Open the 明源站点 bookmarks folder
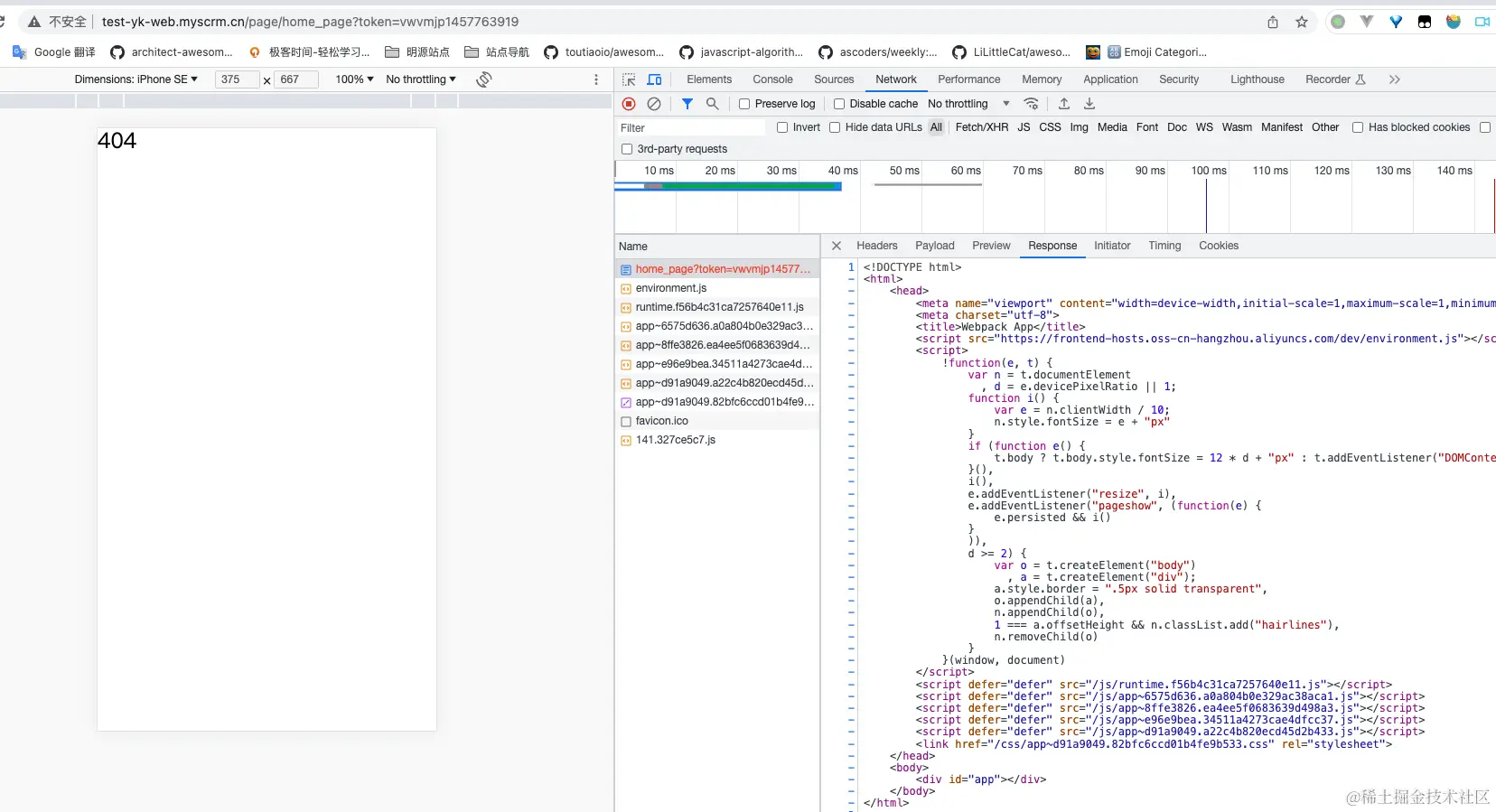Viewport: 1496px width, 812px height. [417, 52]
